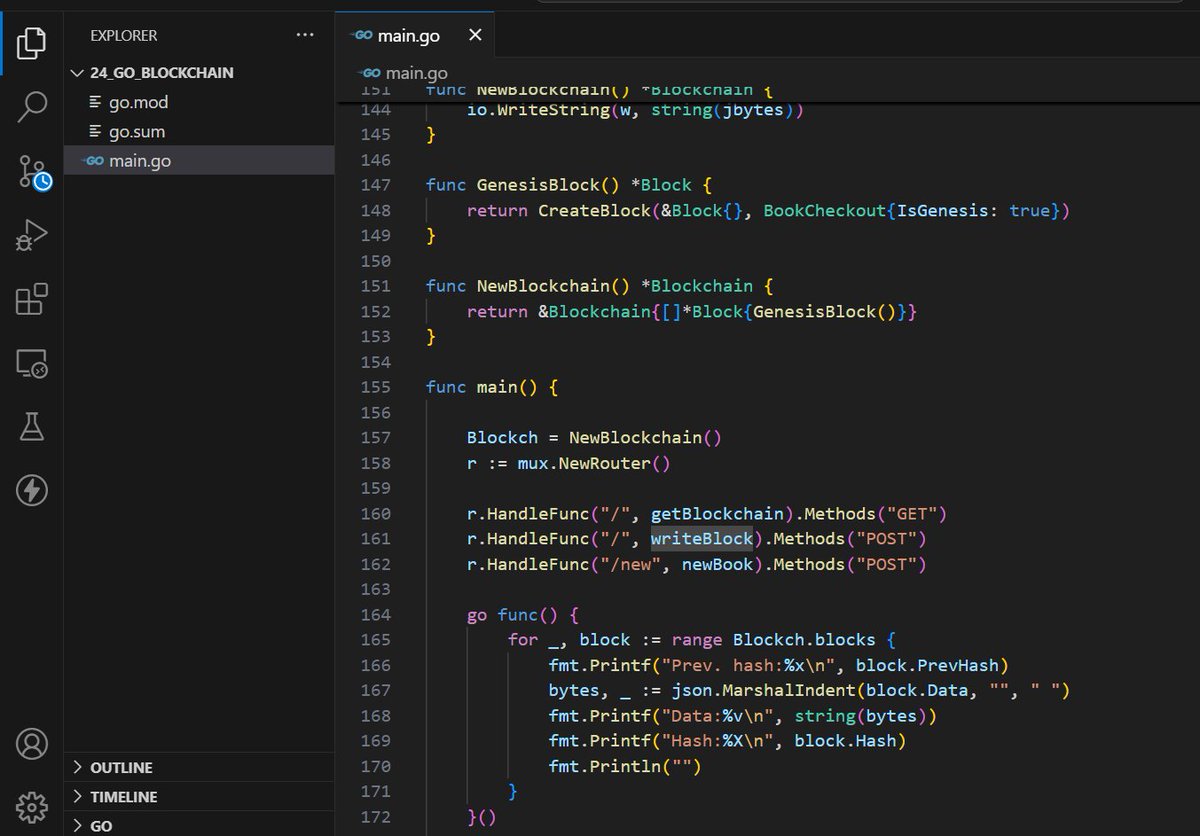
Task: Click fmt.Println on line 170
Action: pos(604,767)
